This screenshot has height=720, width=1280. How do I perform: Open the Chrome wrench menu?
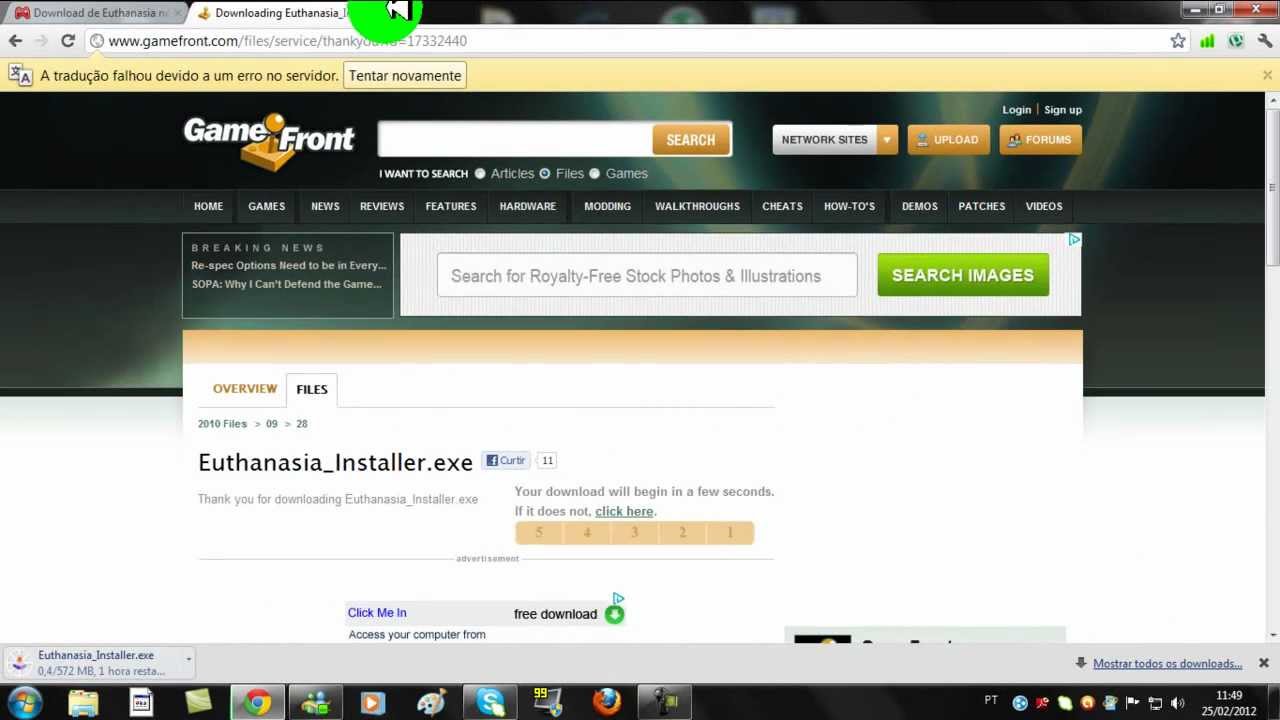(1265, 41)
